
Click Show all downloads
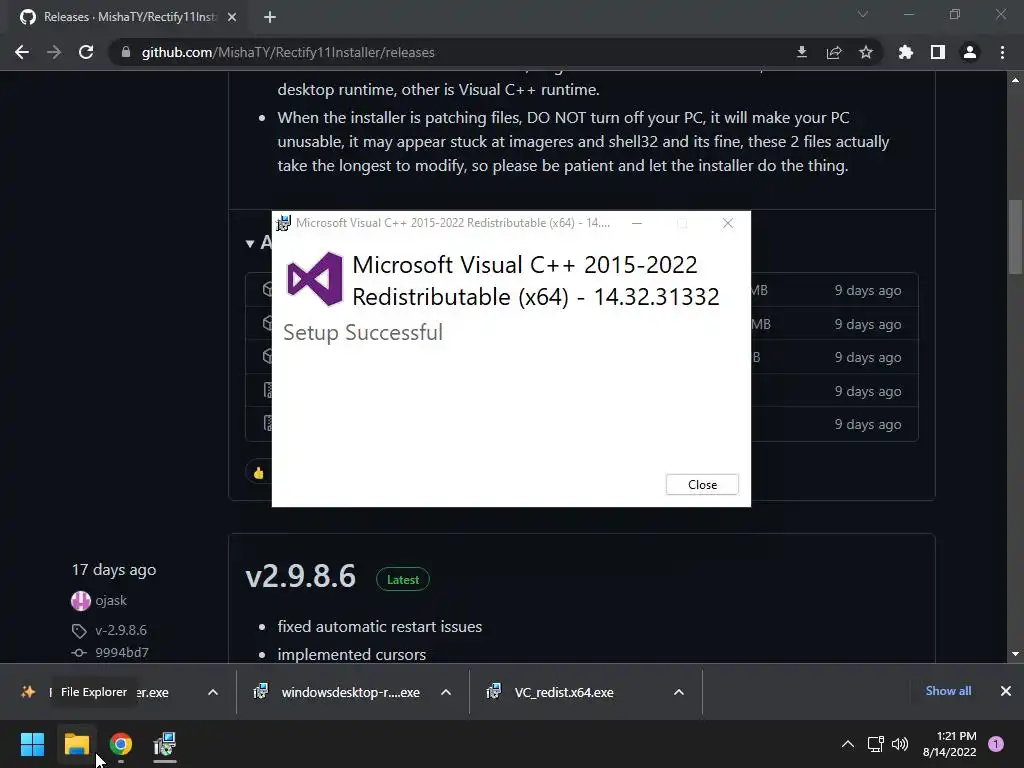(x=948, y=691)
